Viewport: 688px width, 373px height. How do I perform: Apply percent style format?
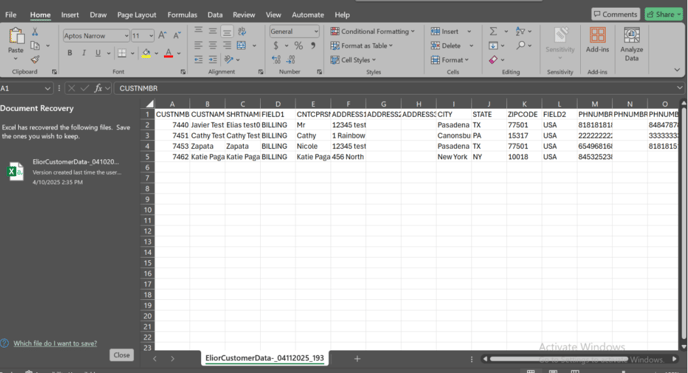coord(299,46)
